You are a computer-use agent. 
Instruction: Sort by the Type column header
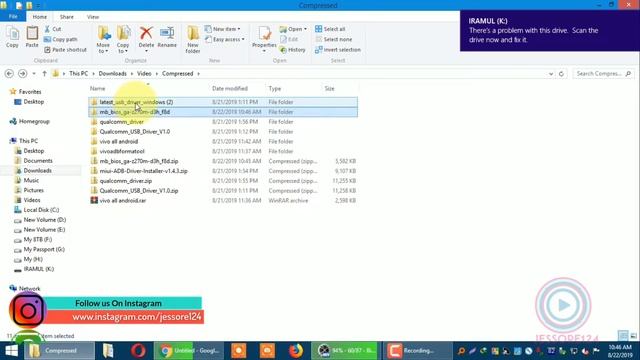coord(275,89)
